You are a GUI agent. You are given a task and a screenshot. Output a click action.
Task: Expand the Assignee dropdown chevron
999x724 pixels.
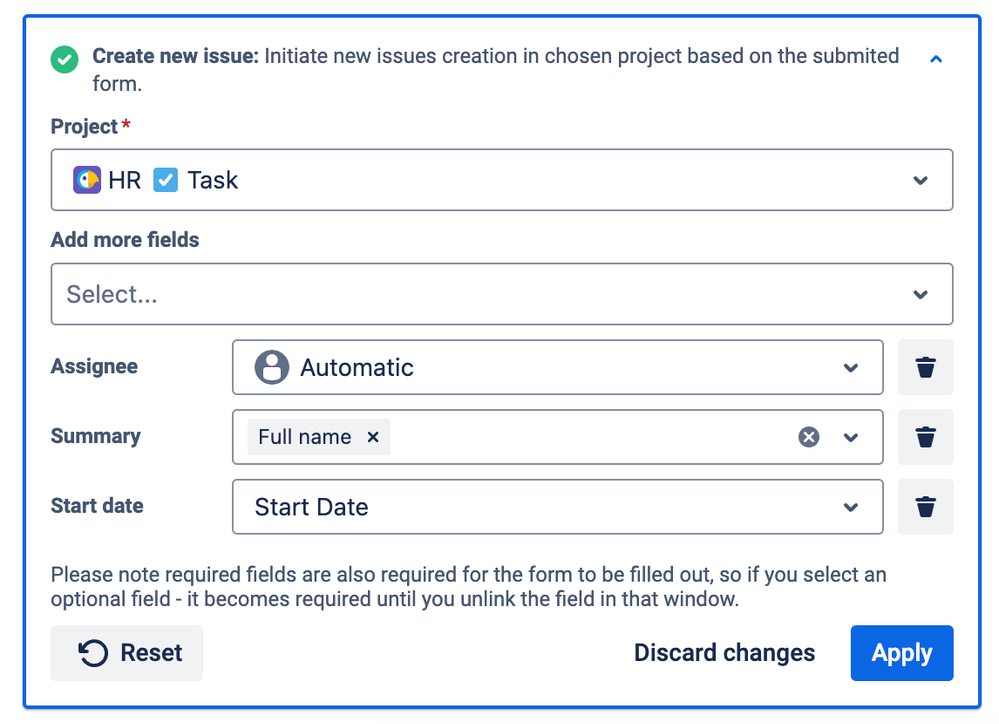[x=851, y=368]
